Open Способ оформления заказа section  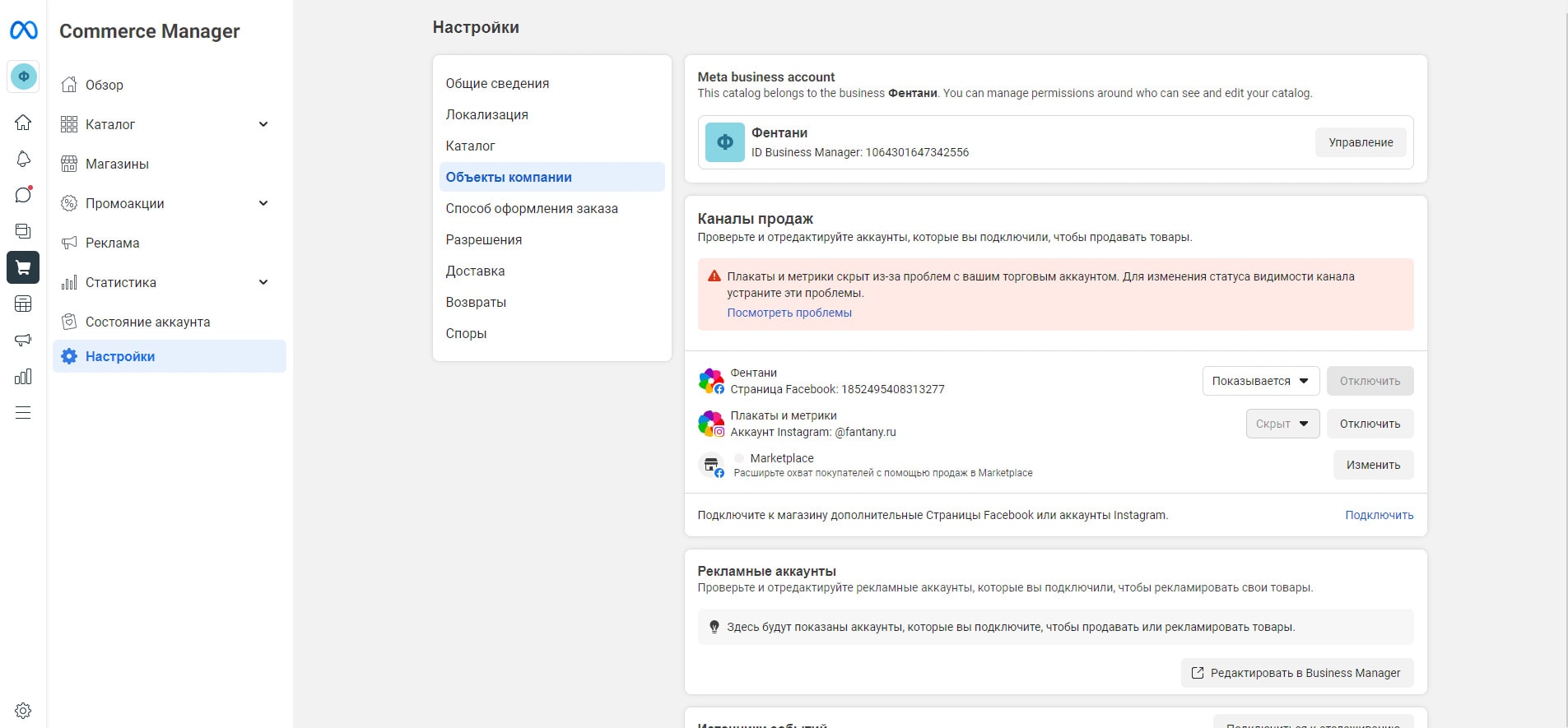(552, 208)
